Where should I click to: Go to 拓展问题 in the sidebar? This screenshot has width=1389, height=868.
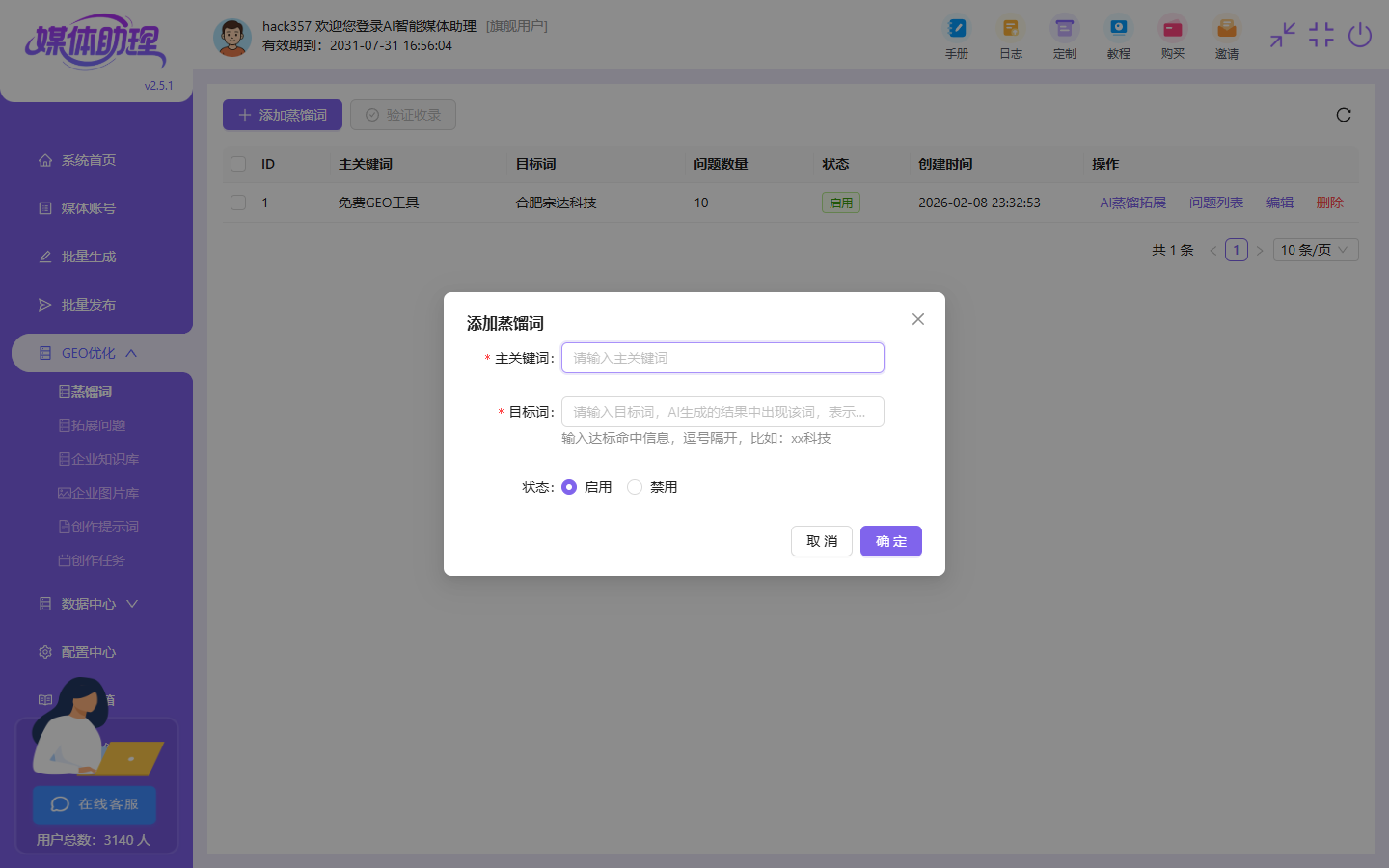pyautogui.click(x=93, y=425)
